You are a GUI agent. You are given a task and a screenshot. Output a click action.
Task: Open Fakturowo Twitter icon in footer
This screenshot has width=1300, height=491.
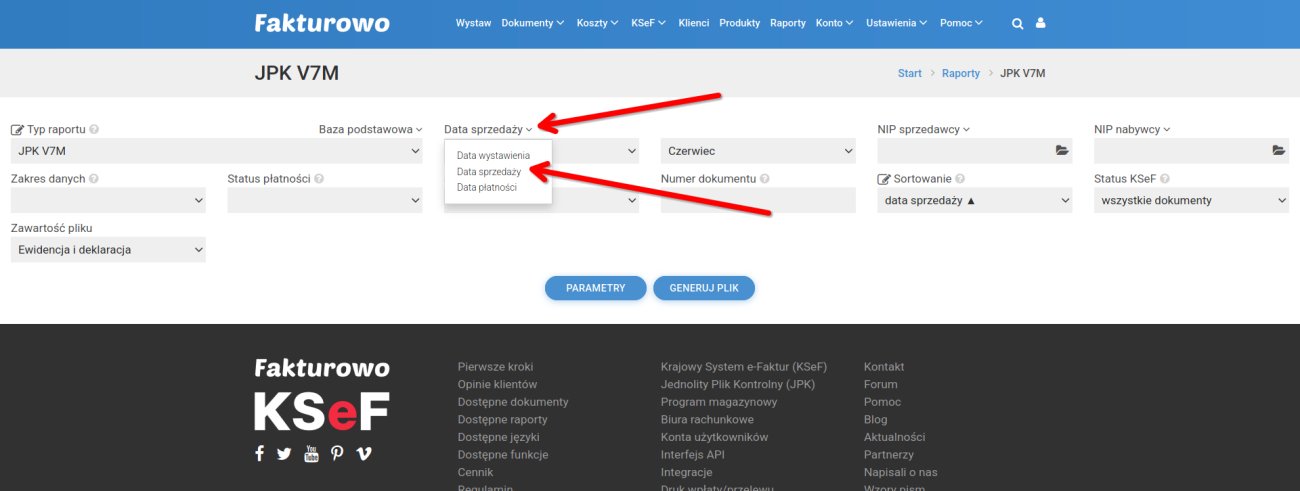[x=284, y=453]
